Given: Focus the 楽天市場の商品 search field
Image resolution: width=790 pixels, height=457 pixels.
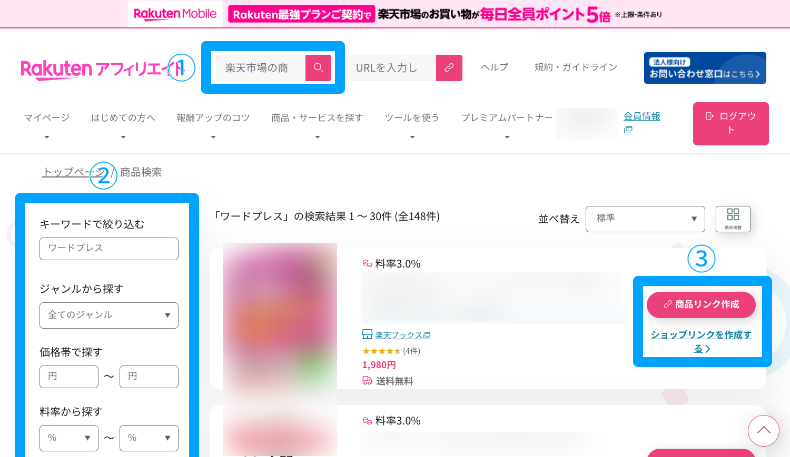Looking at the screenshot, I should coord(260,68).
